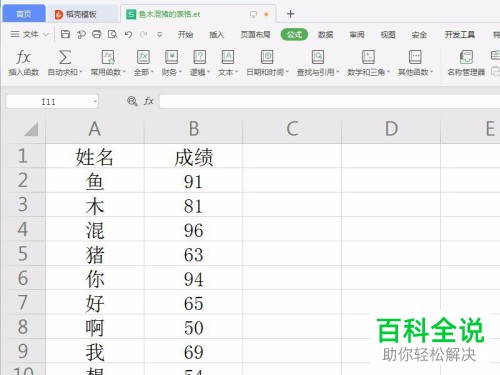The image size is (500, 375).
Task: Click cell containing 成绩
Action: tap(194, 156)
